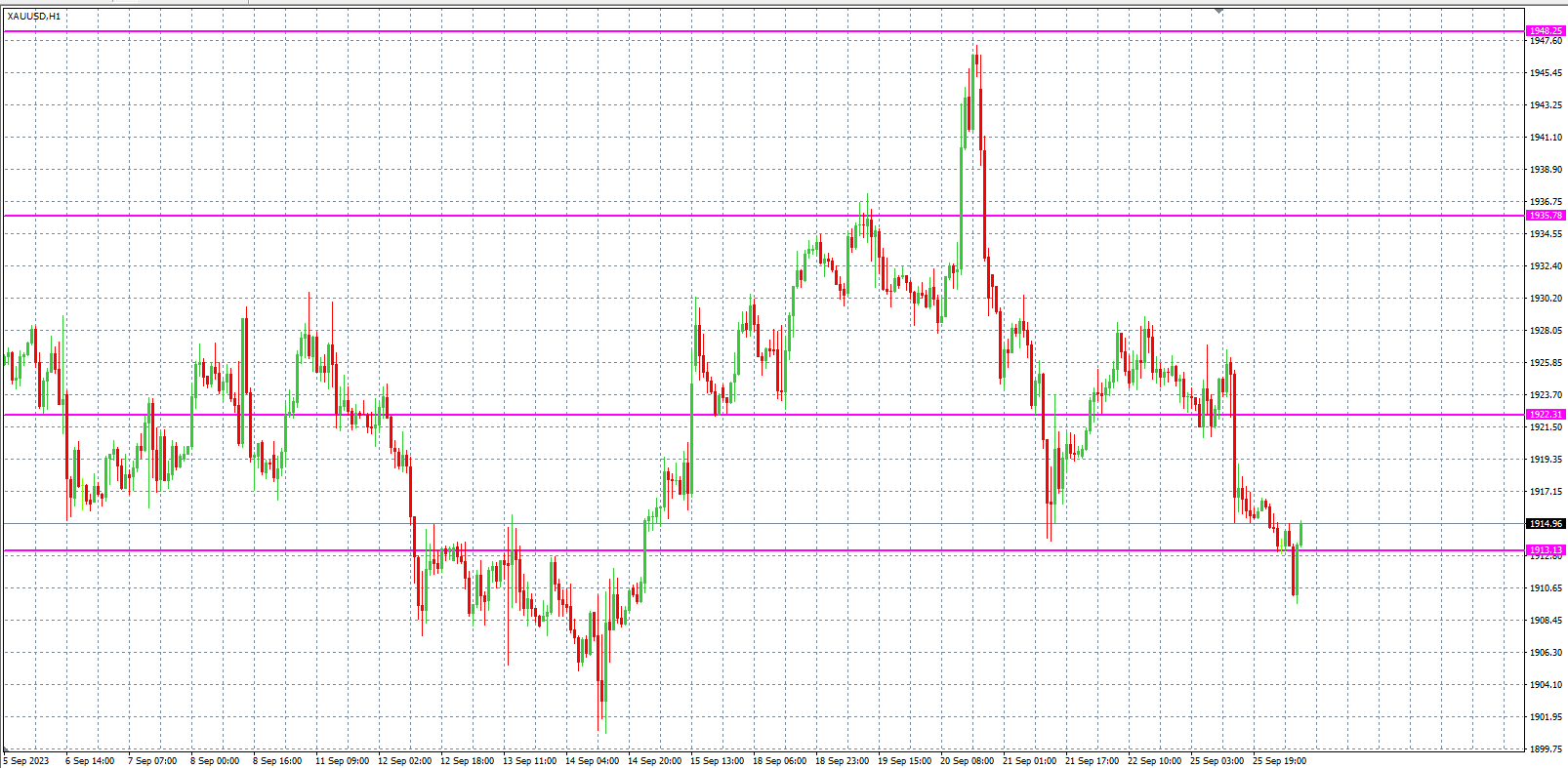
Task: Click the '20 Sep 08:00' time axis label
Action: click(x=968, y=761)
